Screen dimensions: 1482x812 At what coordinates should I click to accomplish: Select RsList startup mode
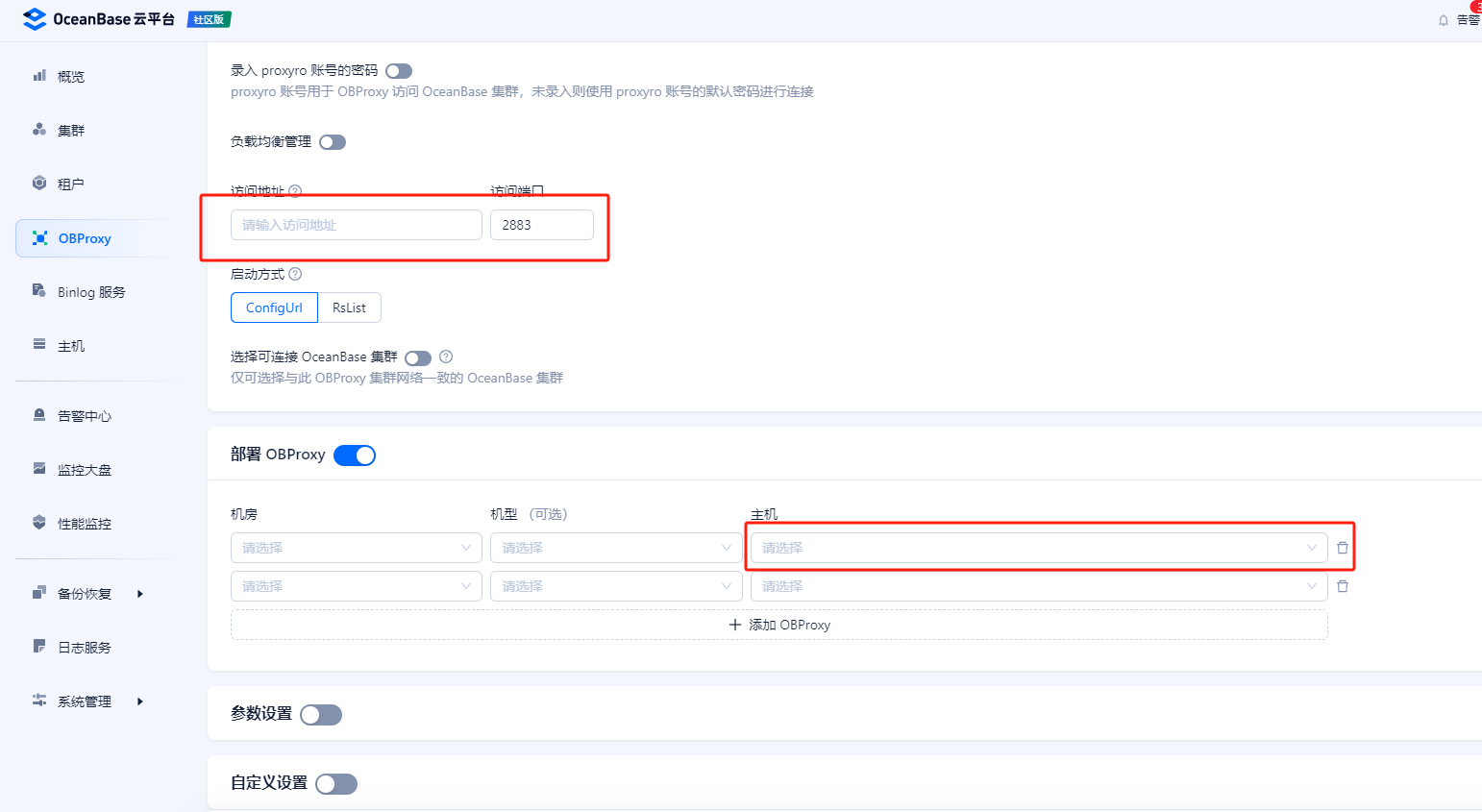click(x=349, y=308)
